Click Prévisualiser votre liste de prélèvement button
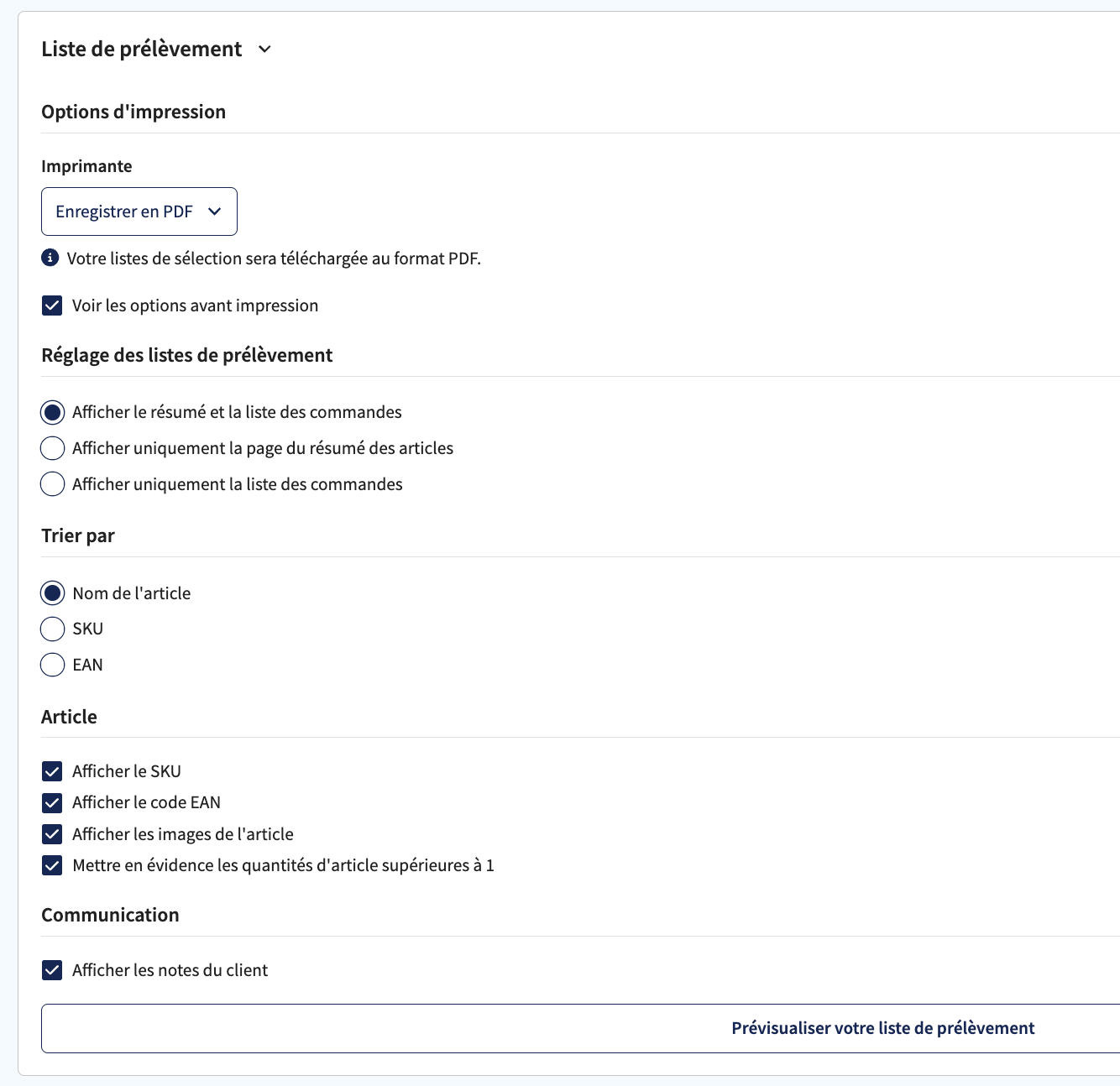 580,1028
